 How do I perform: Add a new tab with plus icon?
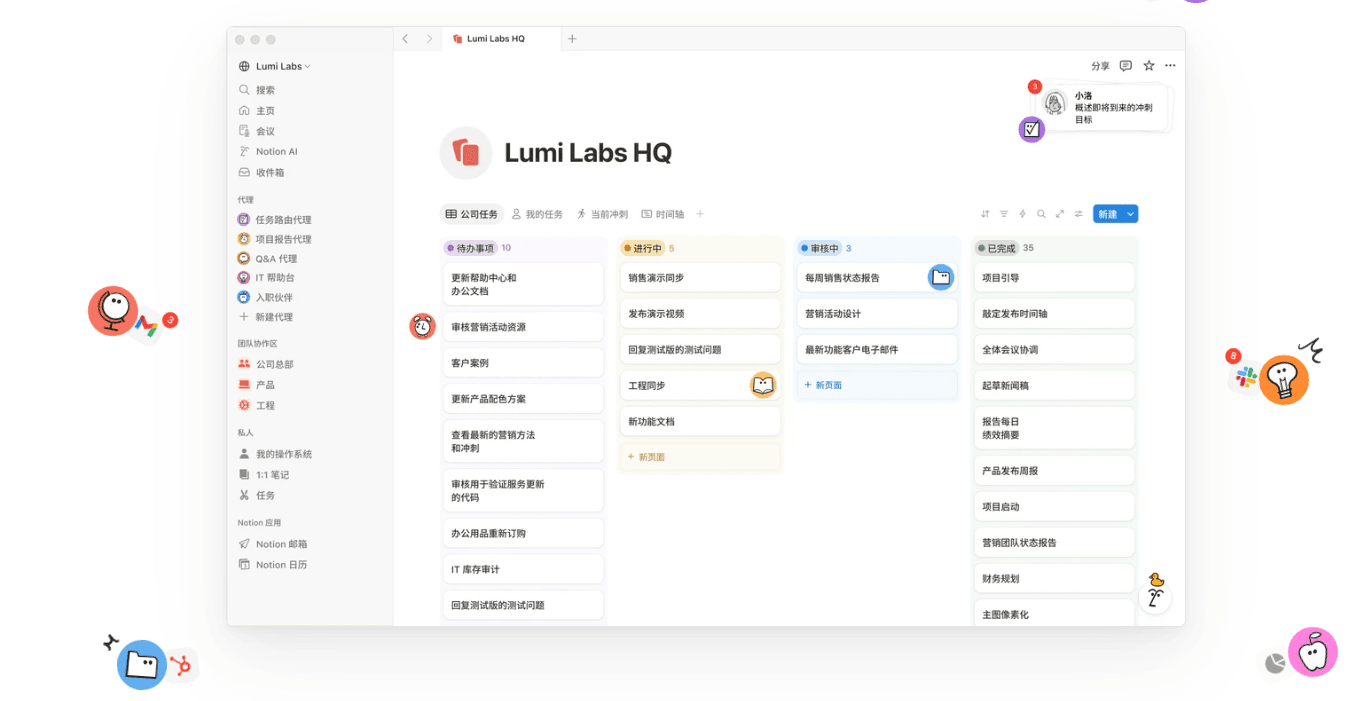[572, 39]
